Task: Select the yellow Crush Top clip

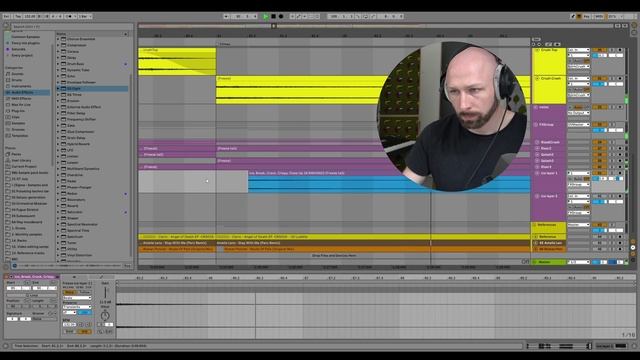Action: coord(177,62)
